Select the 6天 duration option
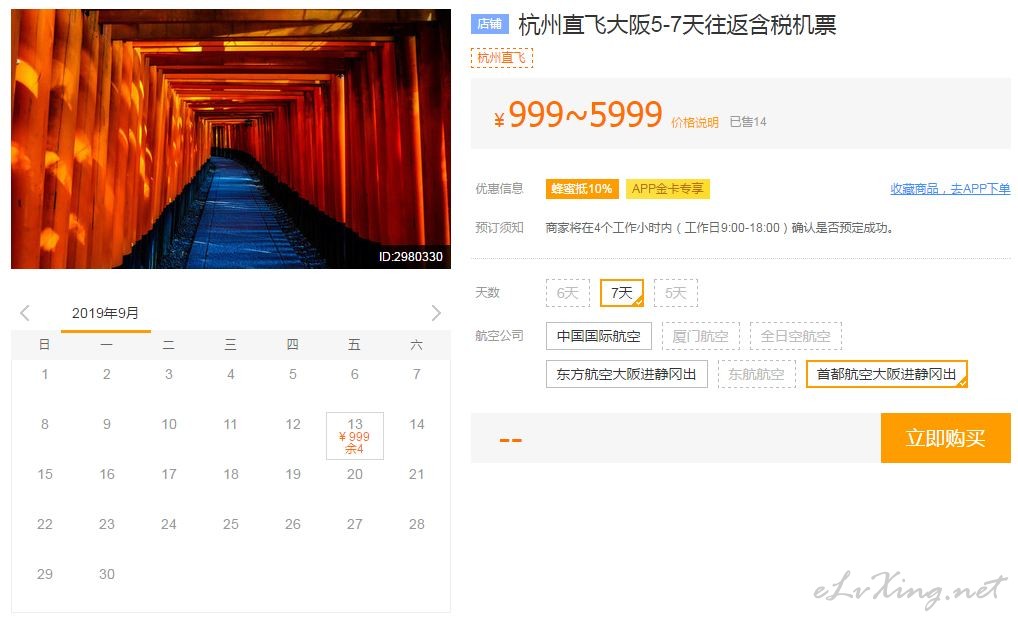1018x623 pixels. click(x=567, y=293)
